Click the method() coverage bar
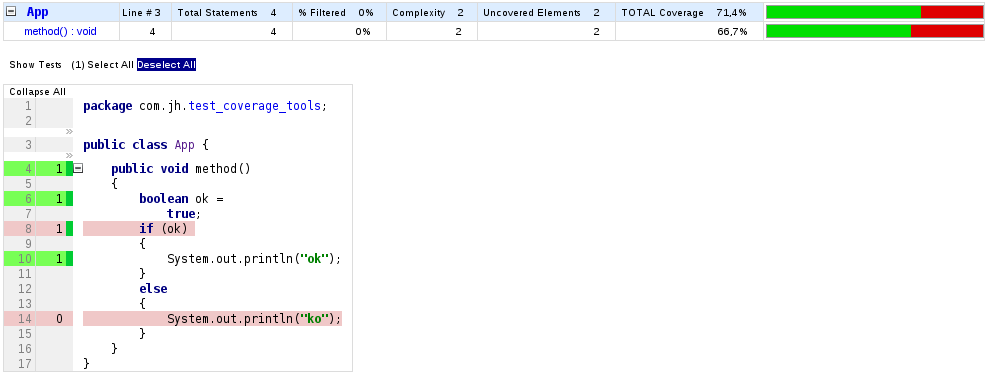The image size is (989, 377). (x=874, y=31)
